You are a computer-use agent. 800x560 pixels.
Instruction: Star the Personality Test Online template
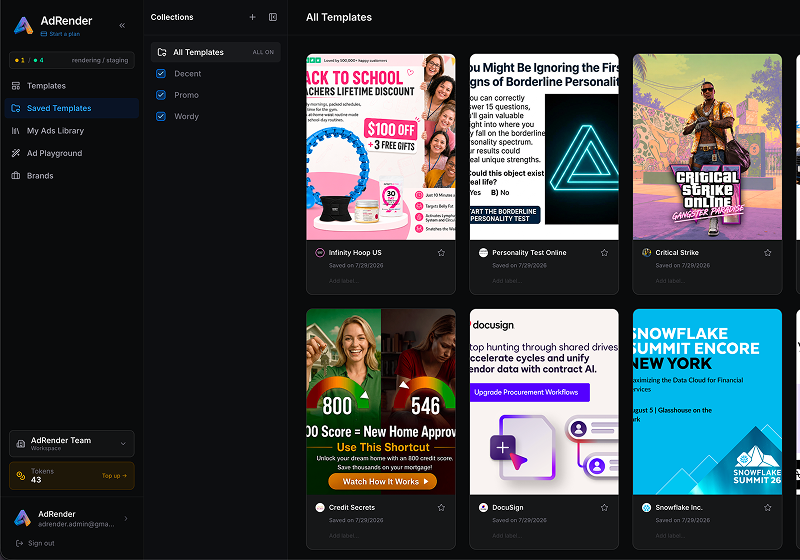[x=605, y=252]
